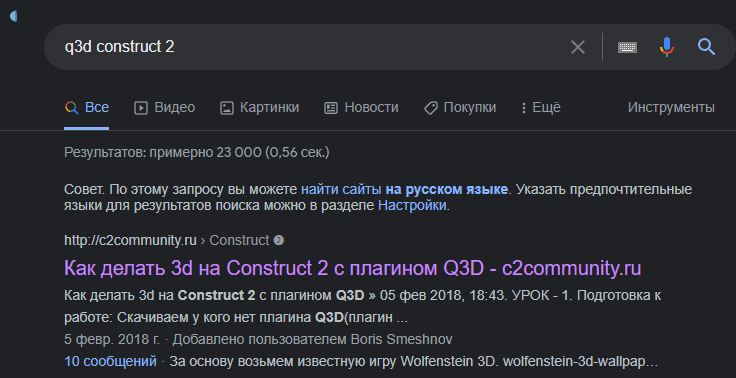Click the date text '5 февр. 2018 г.'
This screenshot has height=378, width=736.
[x=112, y=339]
